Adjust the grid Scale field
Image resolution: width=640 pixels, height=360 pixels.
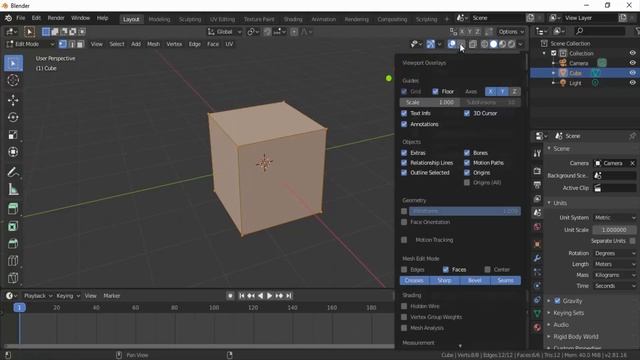[429, 102]
